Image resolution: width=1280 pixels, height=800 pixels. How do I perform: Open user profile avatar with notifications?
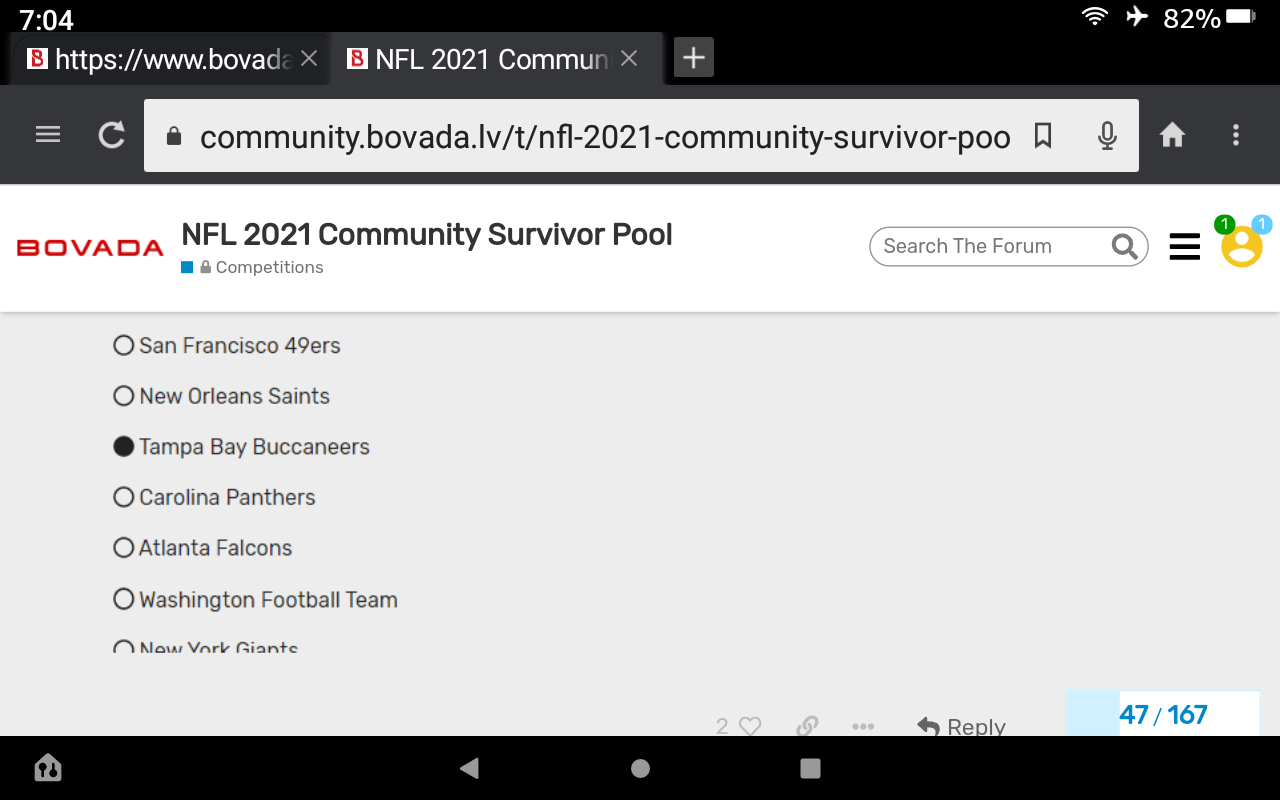point(1241,245)
